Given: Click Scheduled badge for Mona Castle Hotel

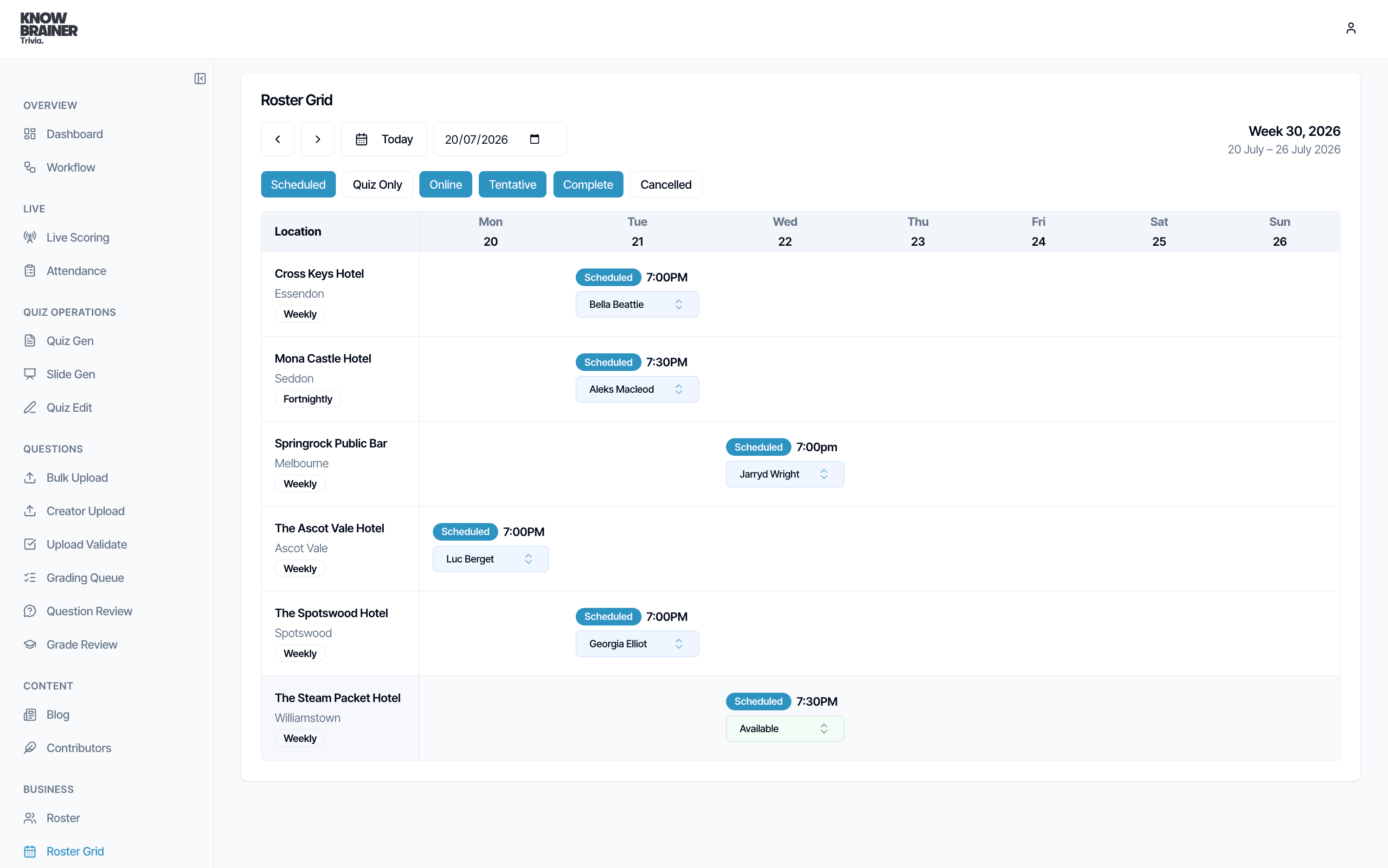Looking at the screenshot, I should (x=608, y=362).
